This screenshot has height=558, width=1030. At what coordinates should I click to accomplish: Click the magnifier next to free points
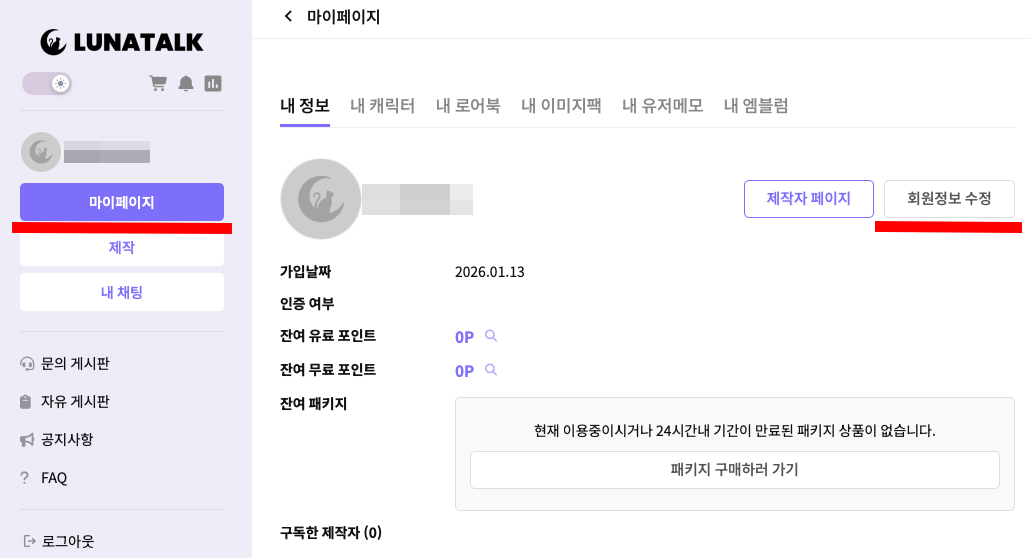[491, 369]
